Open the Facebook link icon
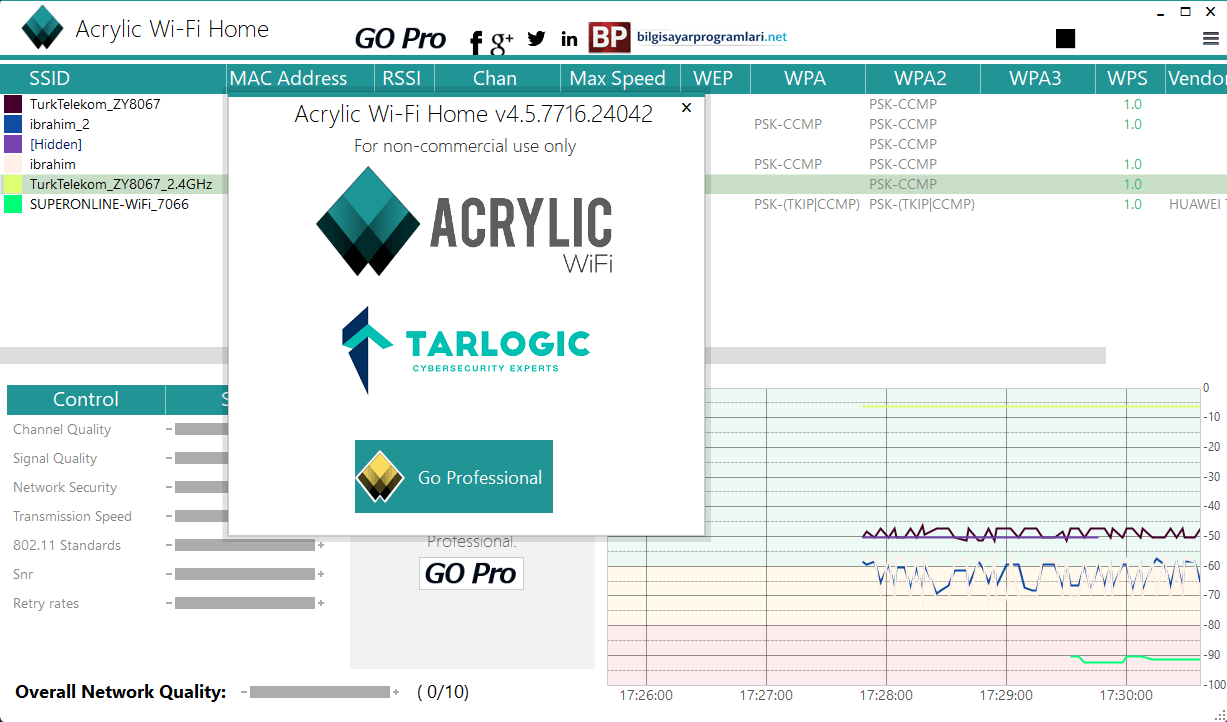1227x722 pixels. tap(476, 42)
